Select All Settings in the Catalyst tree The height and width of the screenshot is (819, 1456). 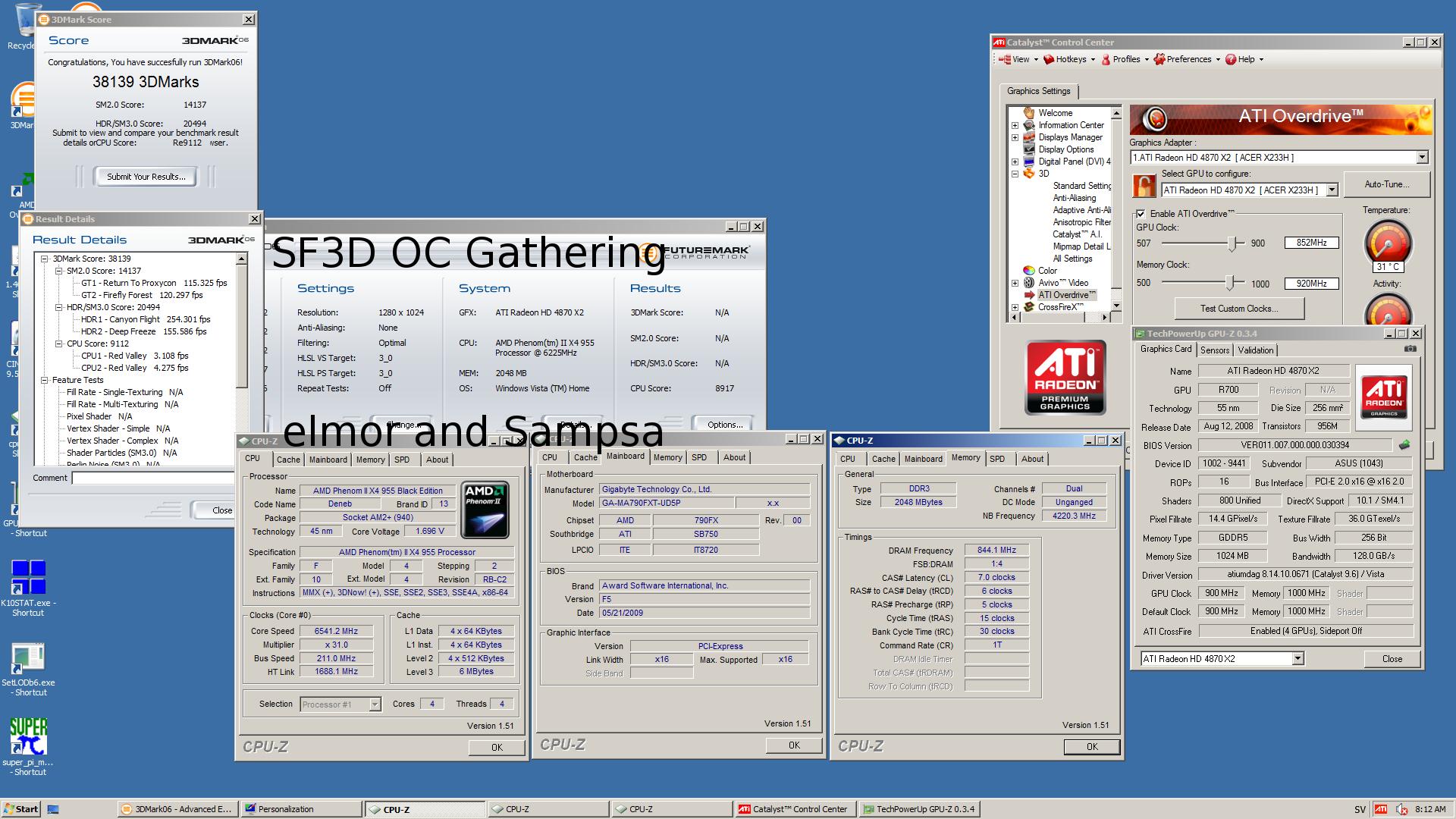[1072, 259]
